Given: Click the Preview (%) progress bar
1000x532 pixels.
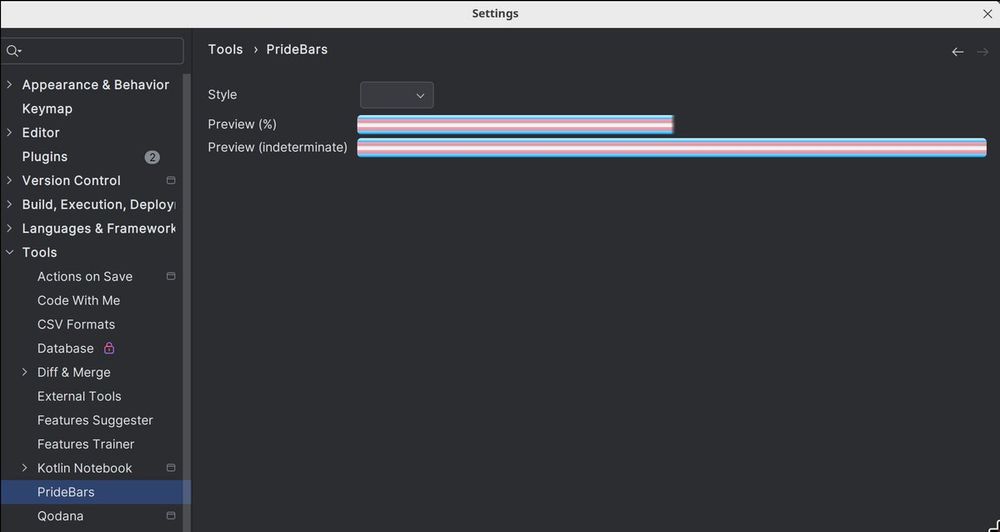Looking at the screenshot, I should pyautogui.click(x=515, y=124).
